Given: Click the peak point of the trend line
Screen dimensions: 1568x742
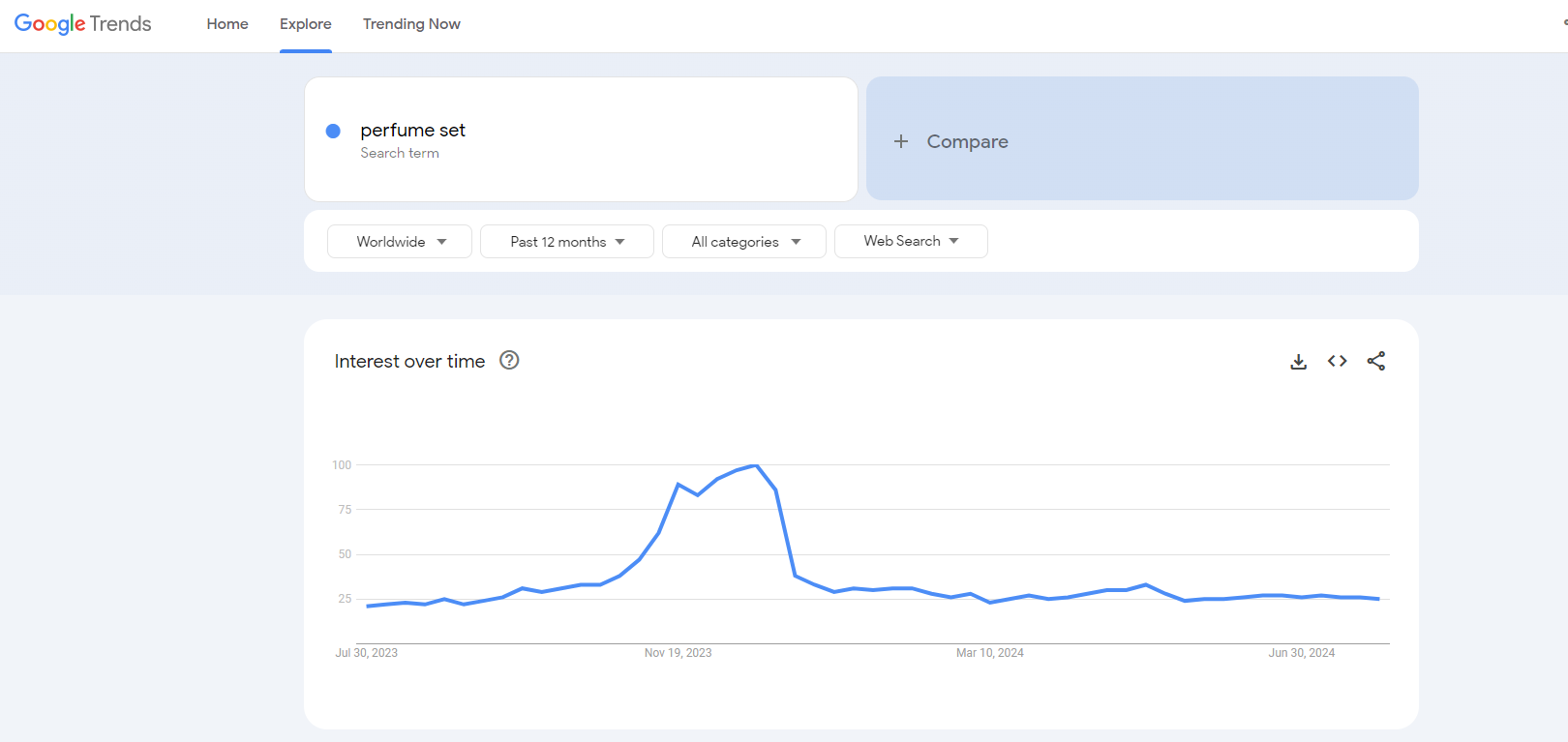Looking at the screenshot, I should coord(756,465).
